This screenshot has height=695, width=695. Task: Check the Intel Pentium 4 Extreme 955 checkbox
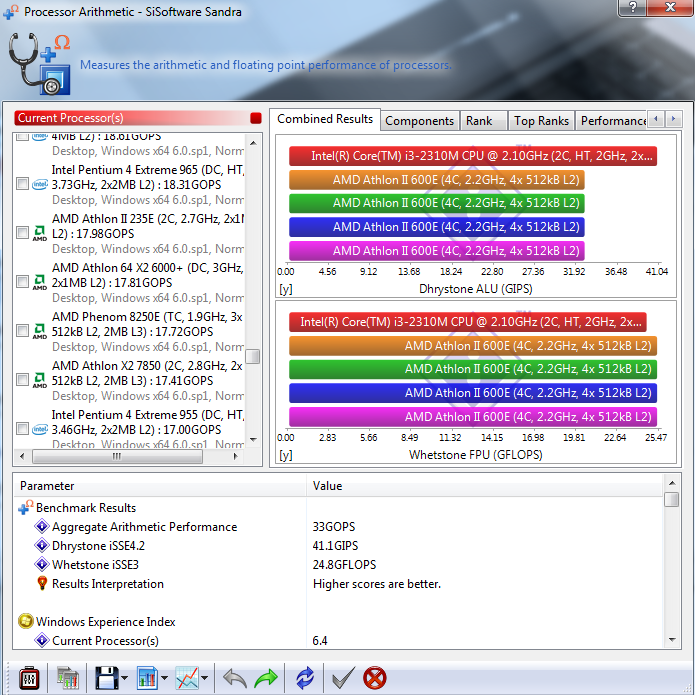pyautogui.click(x=22, y=429)
